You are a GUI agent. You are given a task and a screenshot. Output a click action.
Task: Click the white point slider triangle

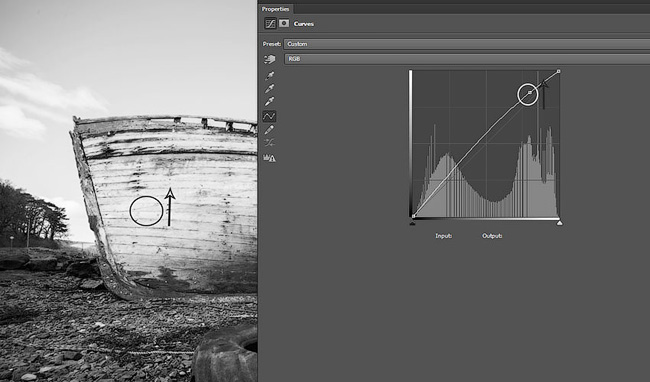pos(560,223)
